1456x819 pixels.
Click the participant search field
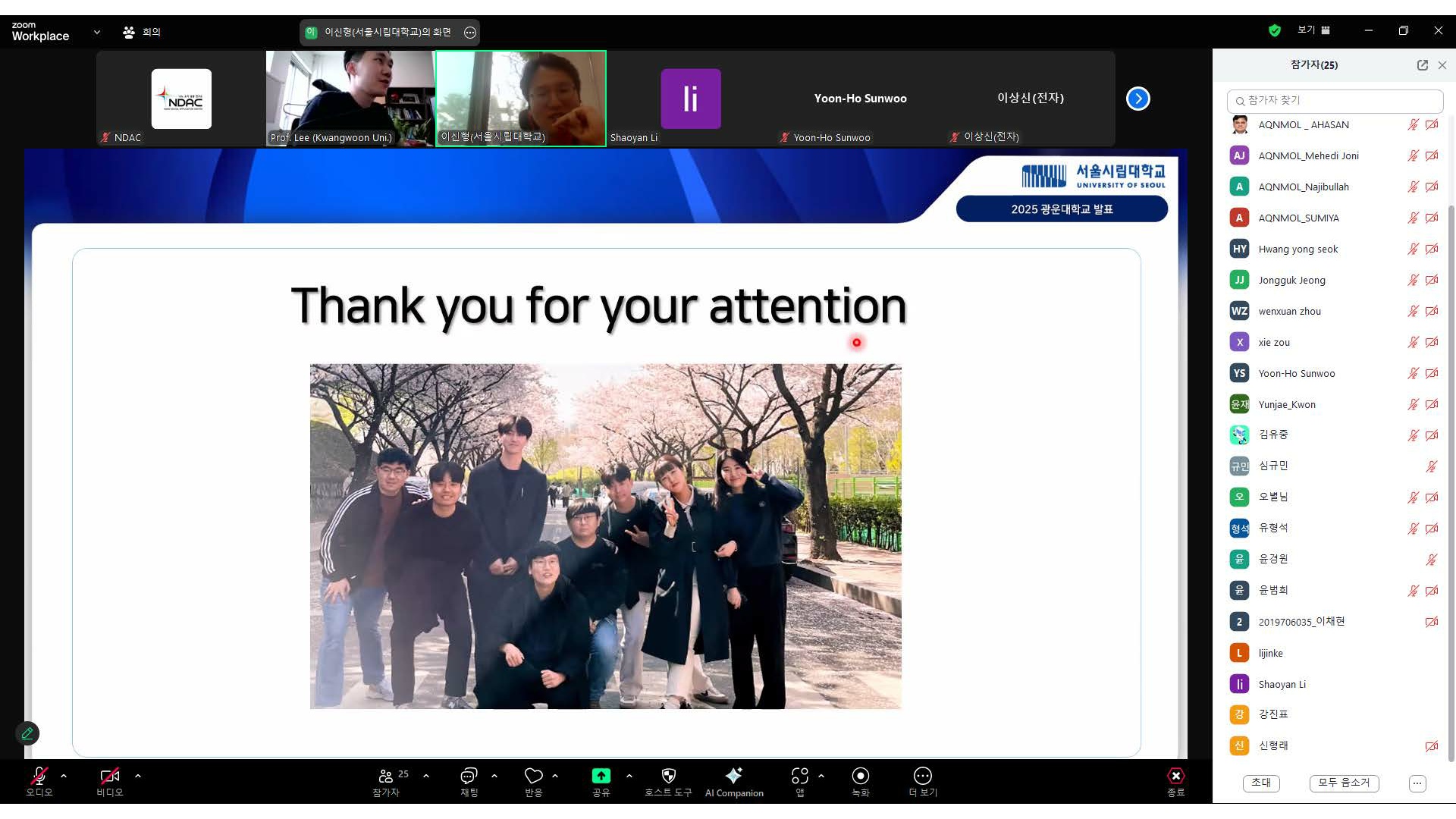click(x=1335, y=100)
